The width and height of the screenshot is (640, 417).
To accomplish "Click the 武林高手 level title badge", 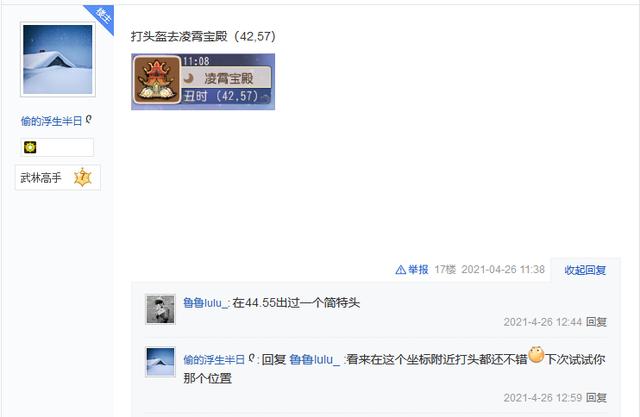I will click(58, 177).
